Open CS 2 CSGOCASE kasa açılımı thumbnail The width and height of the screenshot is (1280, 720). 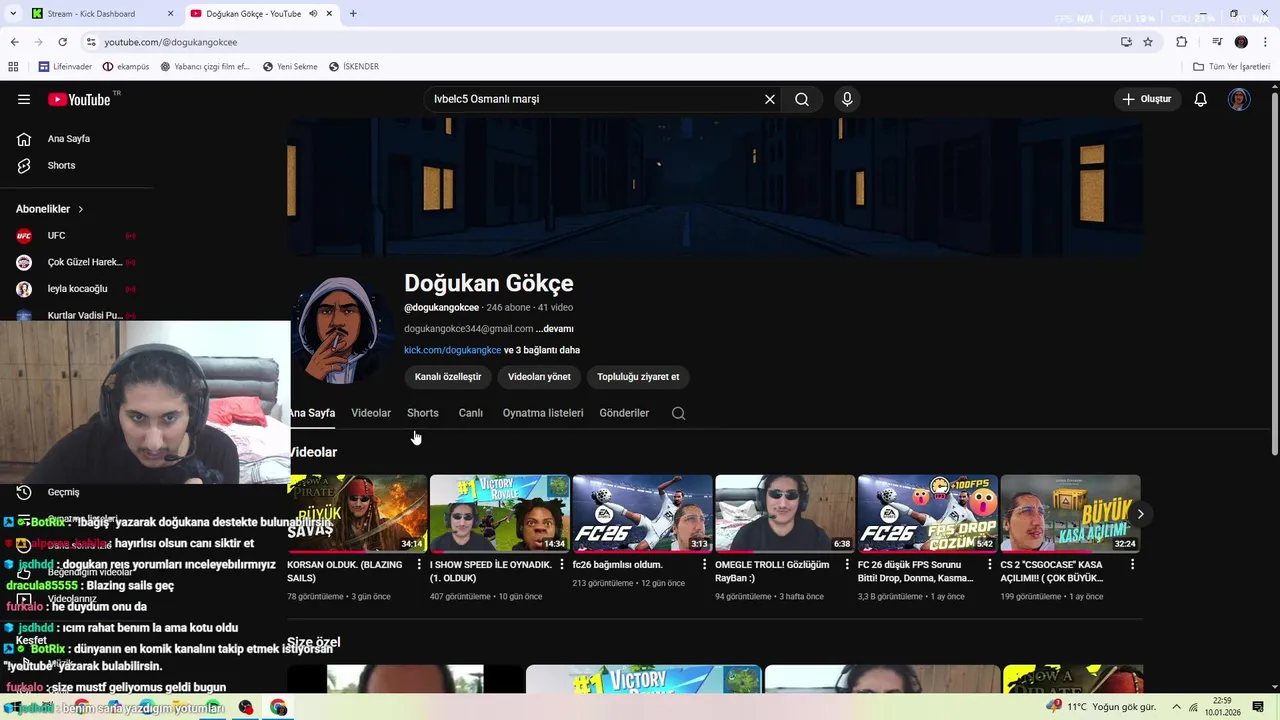[x=1070, y=514]
